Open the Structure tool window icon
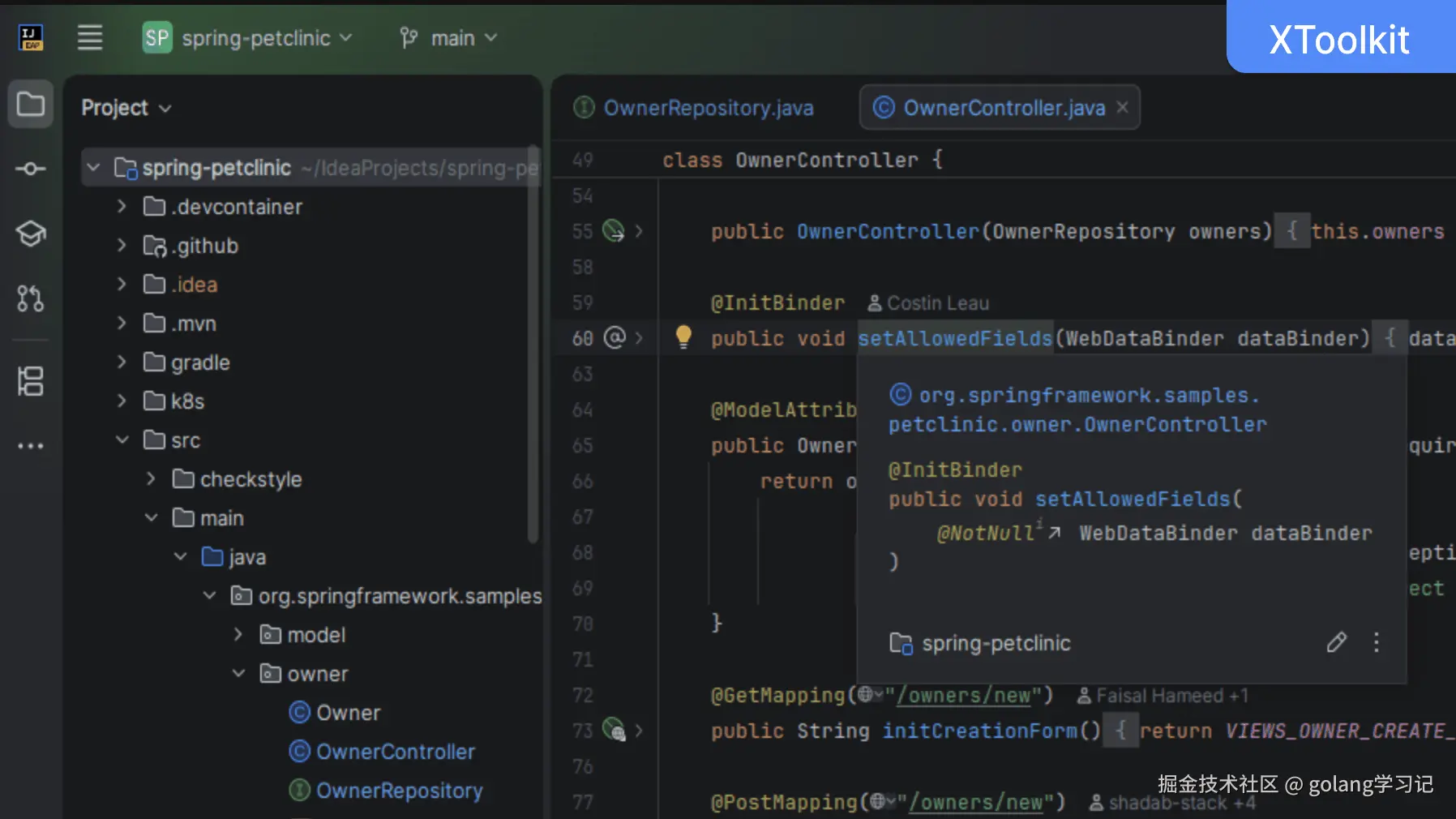Image resolution: width=1456 pixels, height=819 pixels. pos(31,380)
